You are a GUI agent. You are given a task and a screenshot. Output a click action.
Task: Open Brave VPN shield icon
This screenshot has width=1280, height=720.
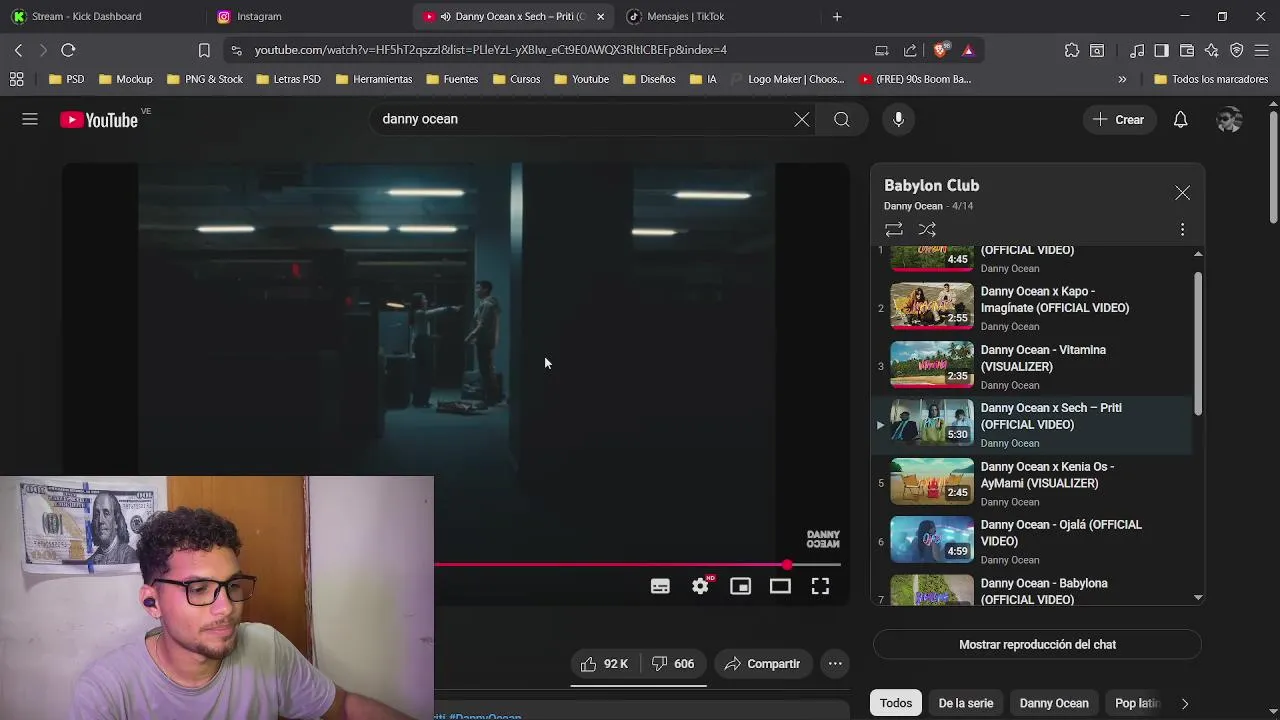[x=1237, y=50]
